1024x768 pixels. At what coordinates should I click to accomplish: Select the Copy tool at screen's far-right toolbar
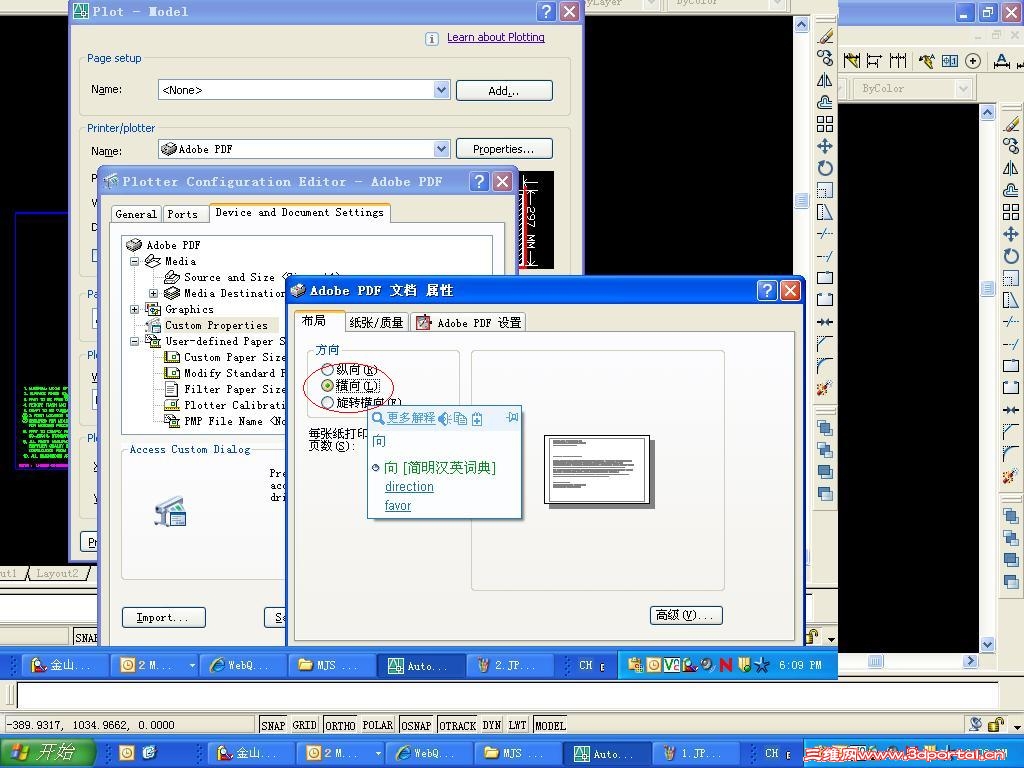point(1011,145)
